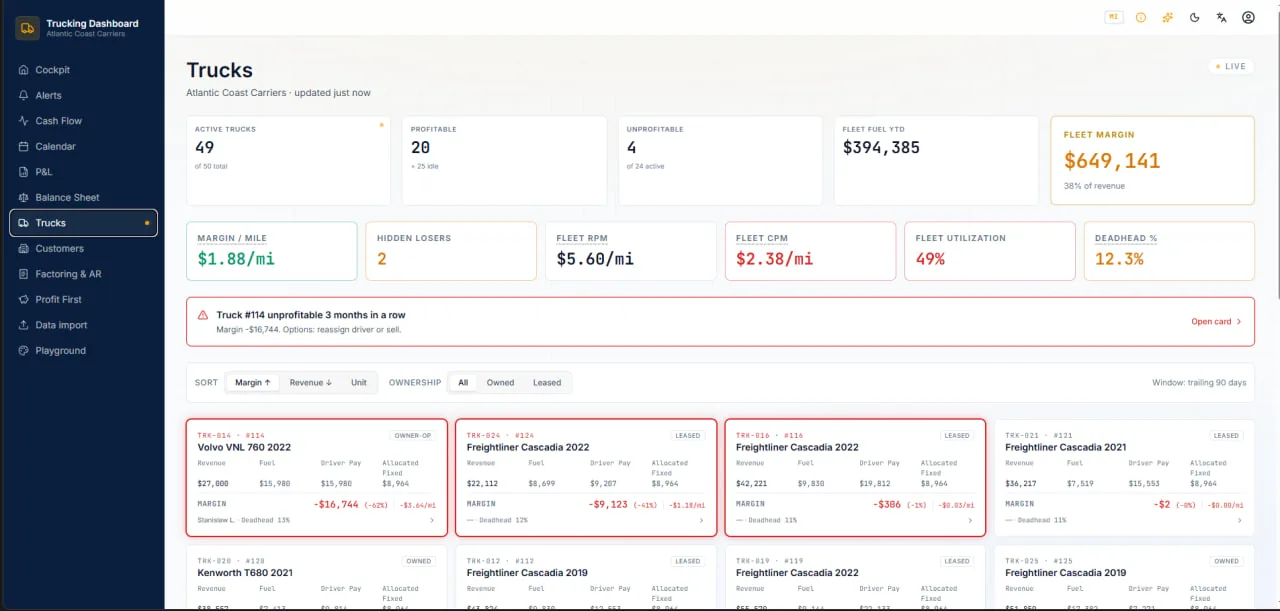1280x611 pixels.
Task: Open the Margin / Mile $1.88/mi card
Action: coord(272,251)
